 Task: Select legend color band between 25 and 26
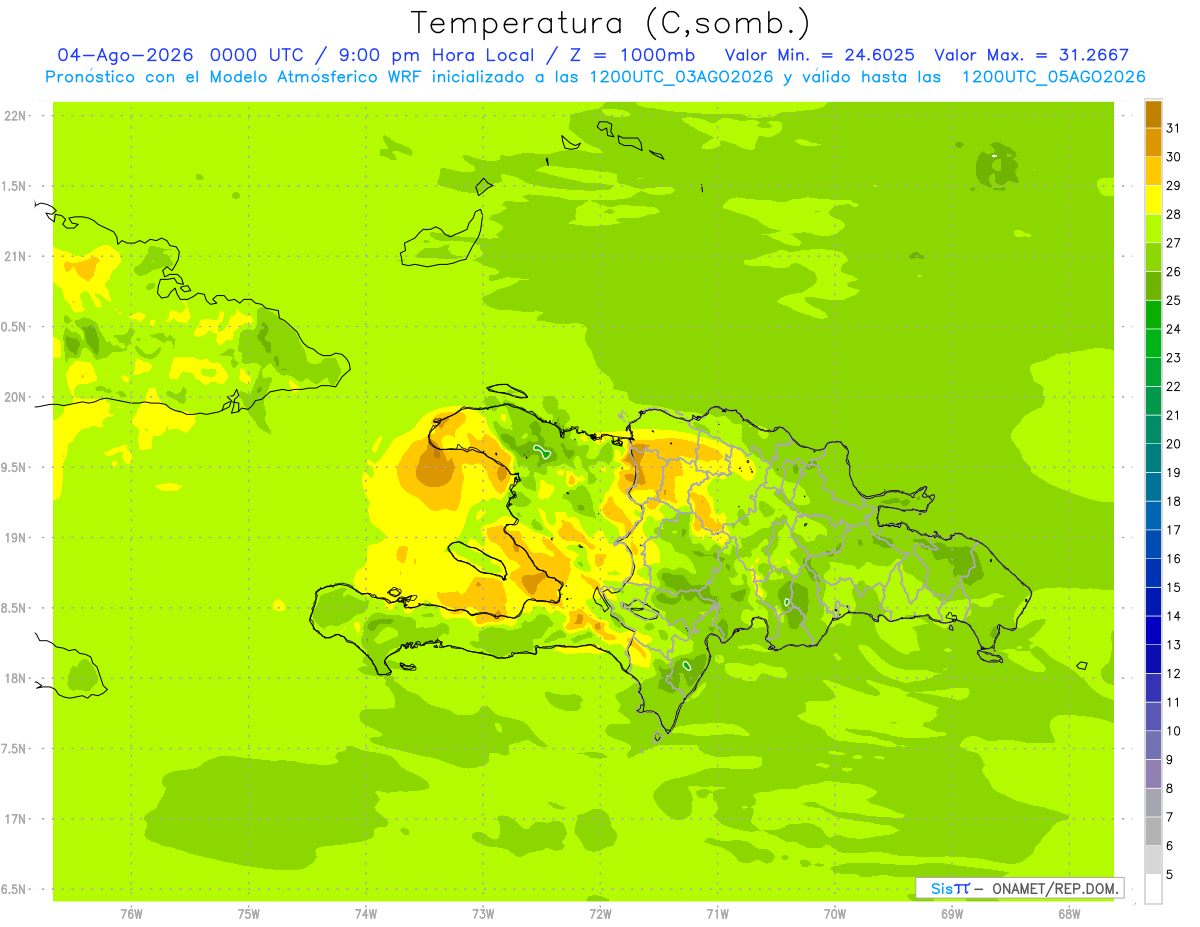[x=1153, y=286]
